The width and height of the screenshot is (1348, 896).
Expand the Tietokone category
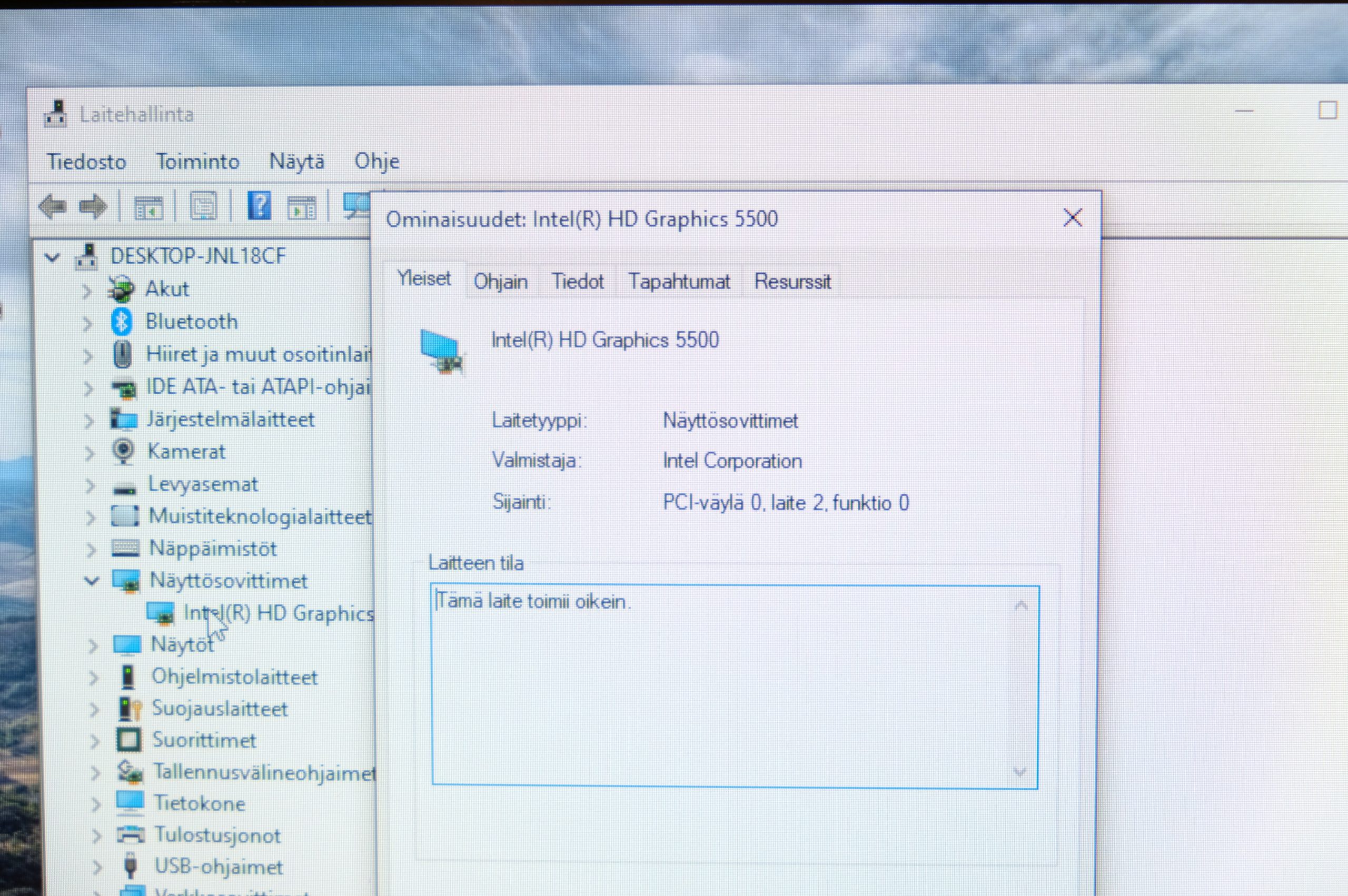click(95, 804)
